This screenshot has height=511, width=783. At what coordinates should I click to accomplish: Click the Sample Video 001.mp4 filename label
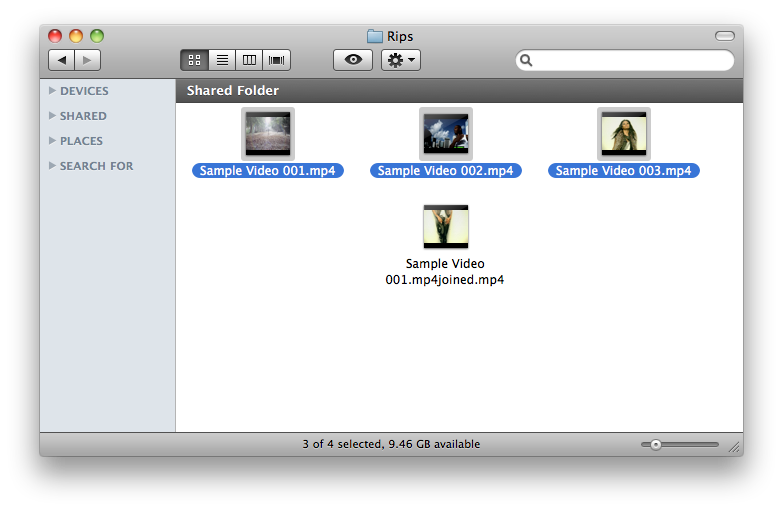click(x=268, y=171)
